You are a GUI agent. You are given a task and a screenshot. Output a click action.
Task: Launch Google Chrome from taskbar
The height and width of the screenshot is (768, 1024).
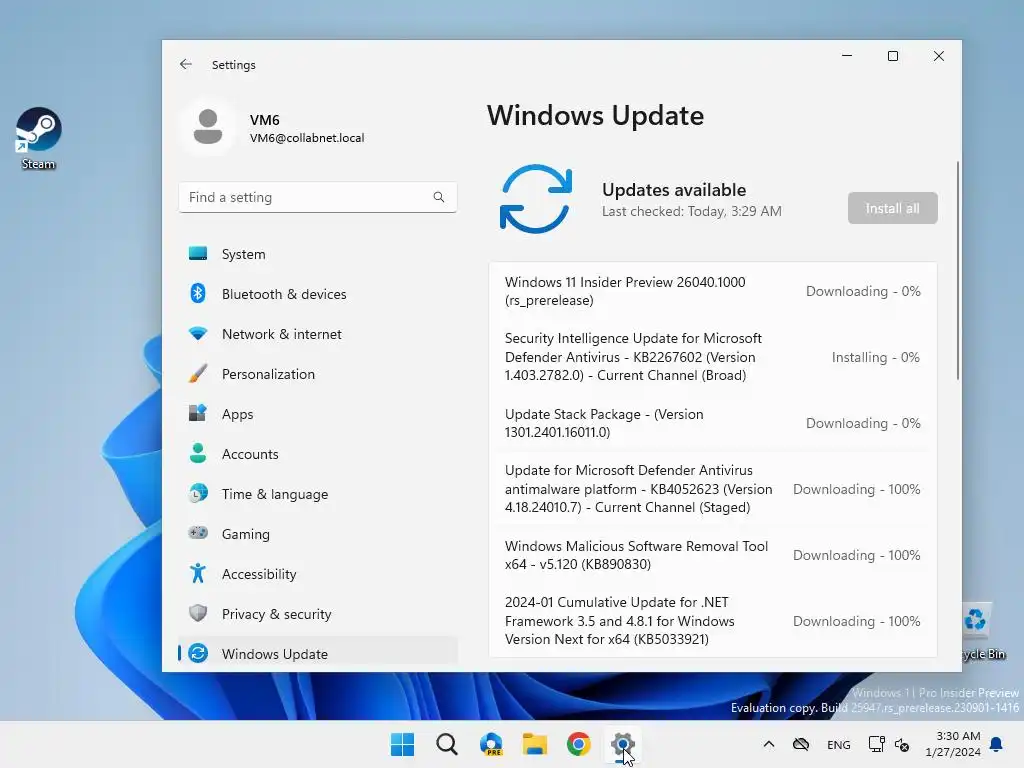[579, 744]
